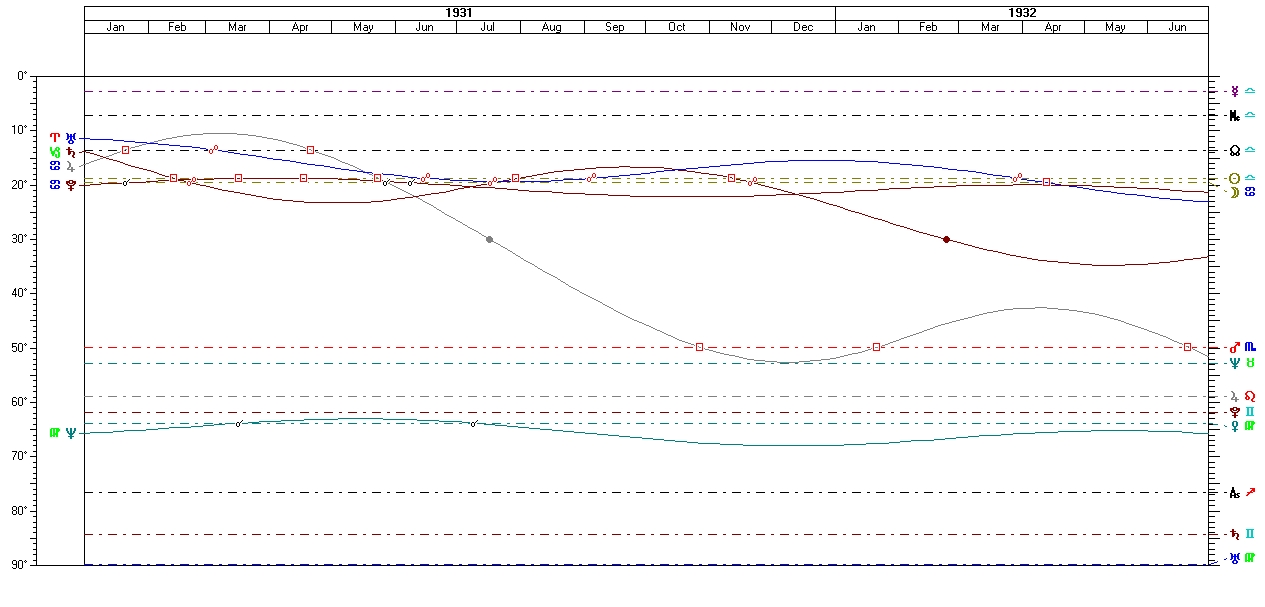Click the 1931 year header
The width and height of the screenshot is (1265, 607).
[459, 13]
